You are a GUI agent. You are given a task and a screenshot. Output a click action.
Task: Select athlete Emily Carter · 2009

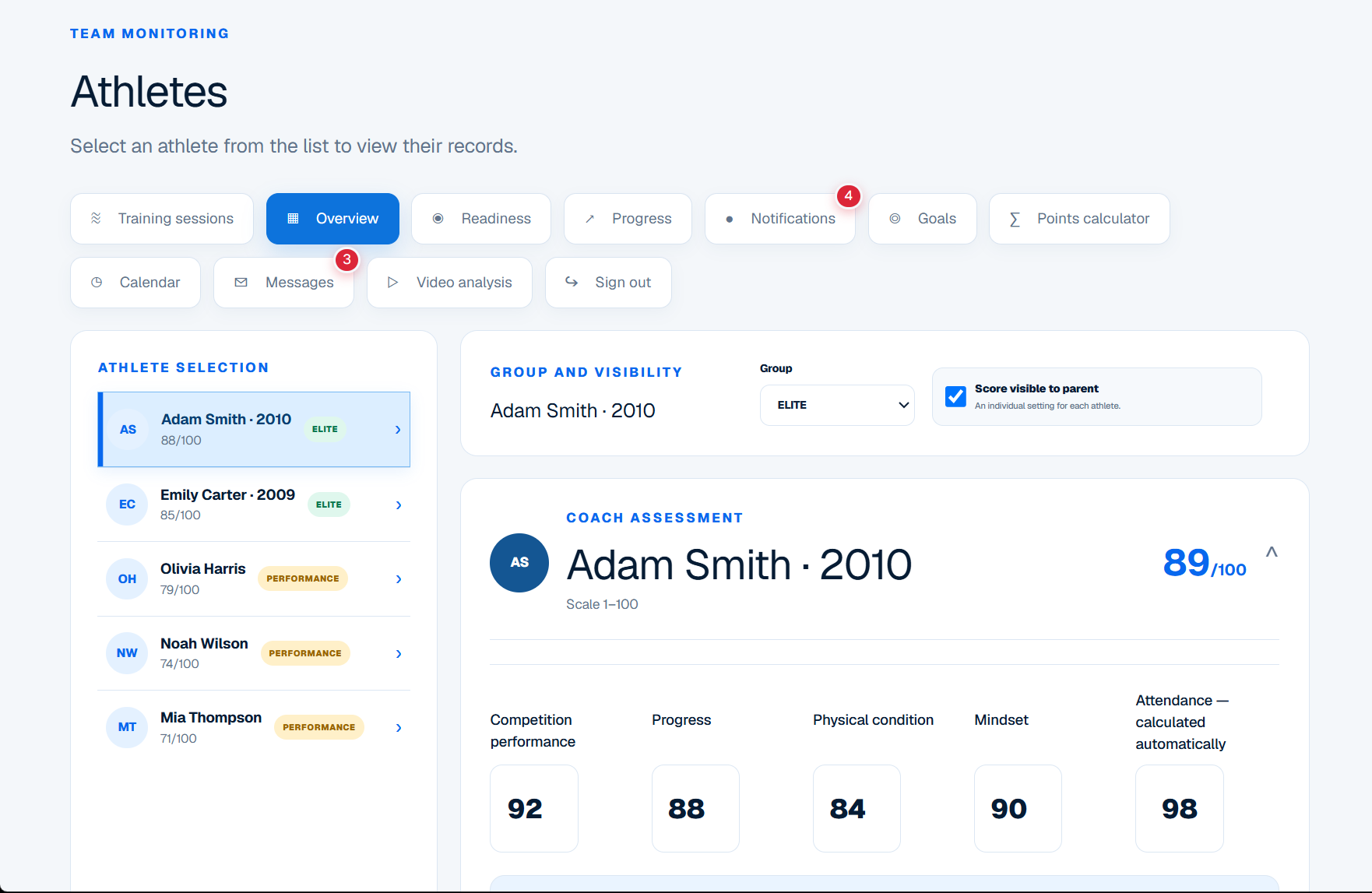254,505
